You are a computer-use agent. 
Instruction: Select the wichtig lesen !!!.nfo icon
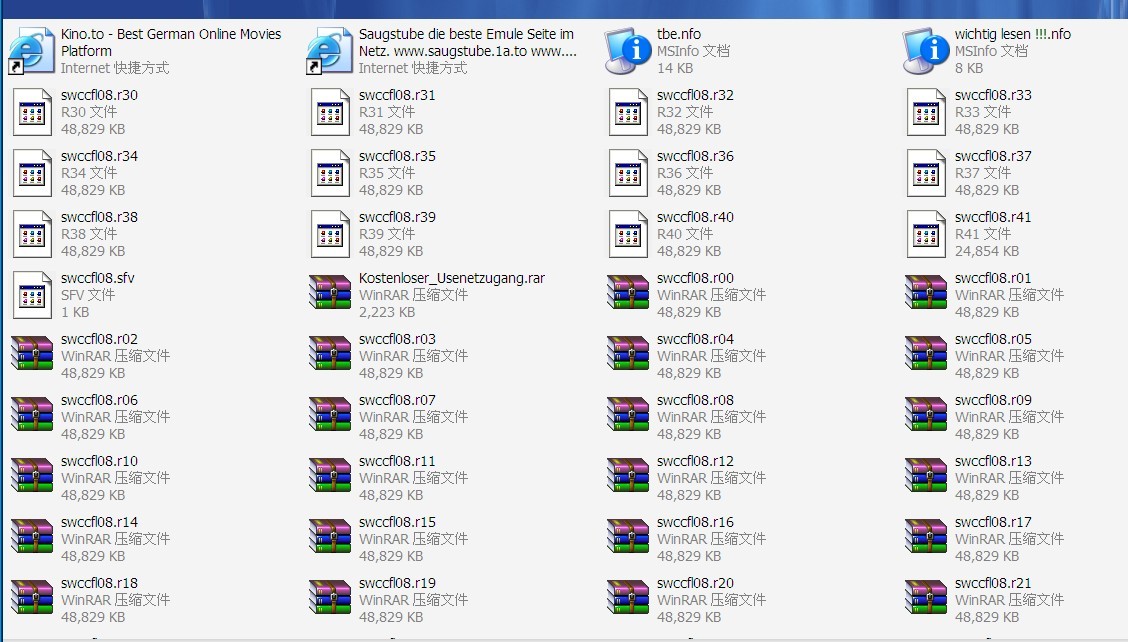[x=926, y=51]
